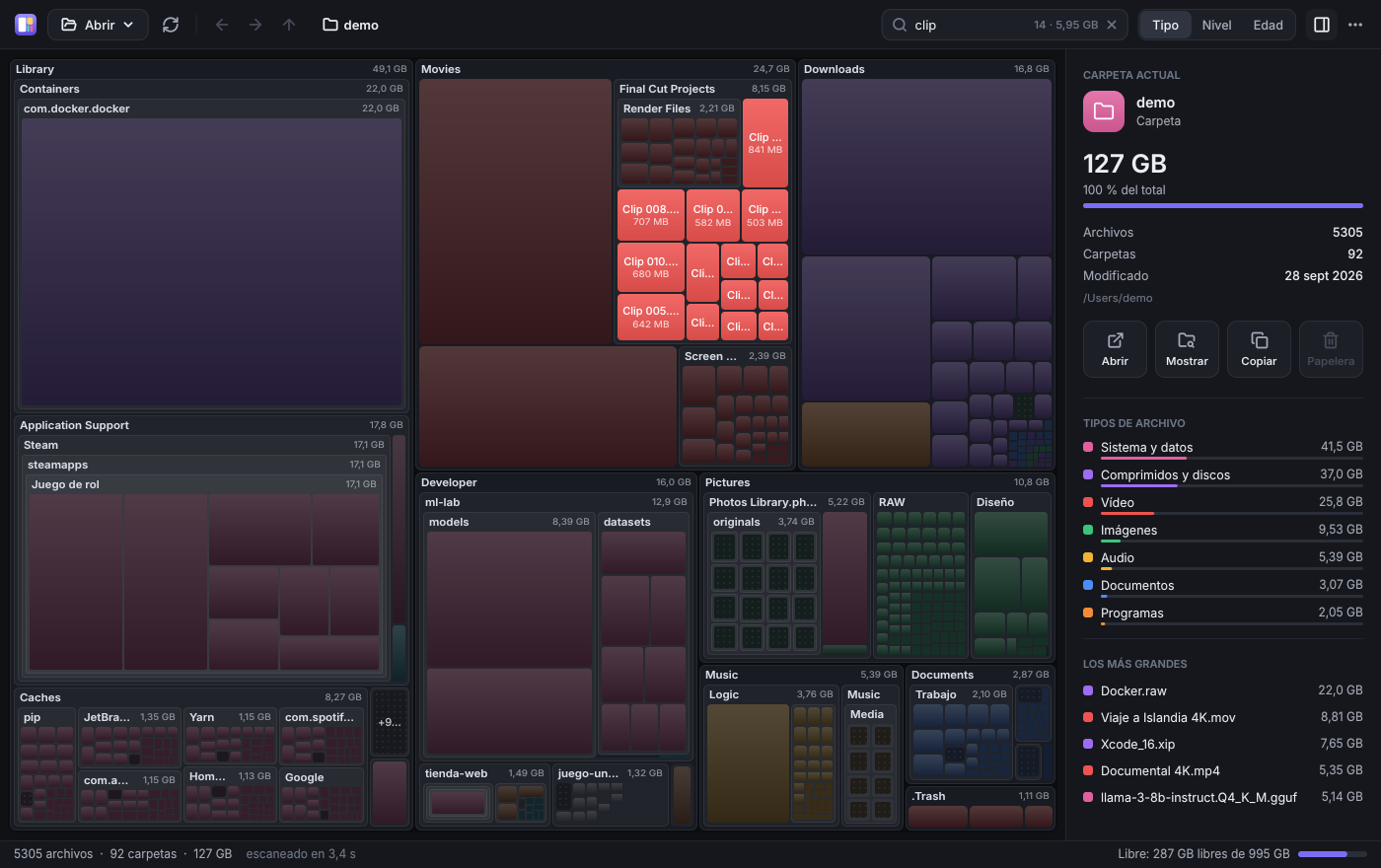Open the three-dot more options menu
The height and width of the screenshot is (868, 1381).
pyautogui.click(x=1355, y=25)
